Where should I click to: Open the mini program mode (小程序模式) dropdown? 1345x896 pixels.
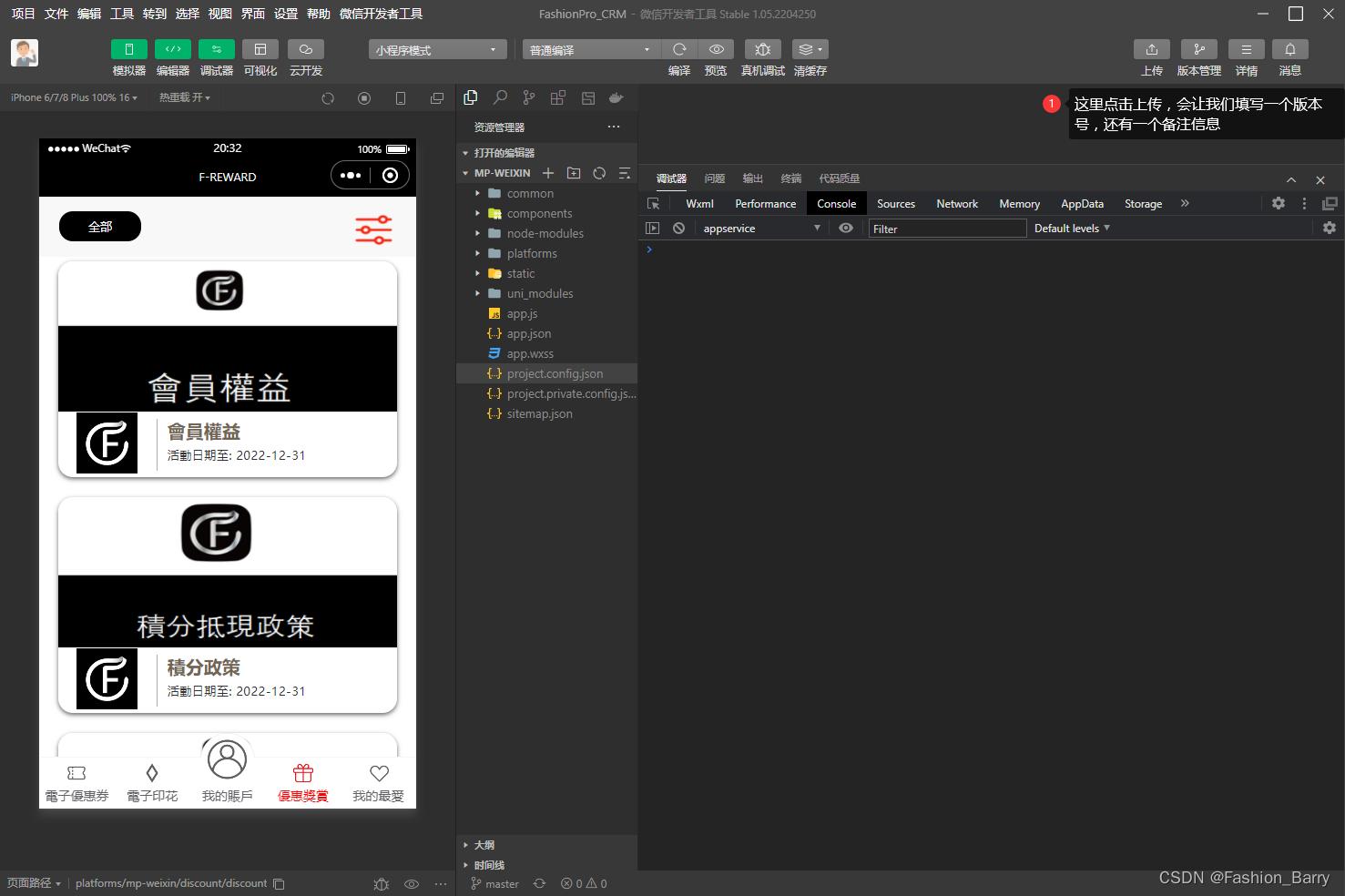437,50
